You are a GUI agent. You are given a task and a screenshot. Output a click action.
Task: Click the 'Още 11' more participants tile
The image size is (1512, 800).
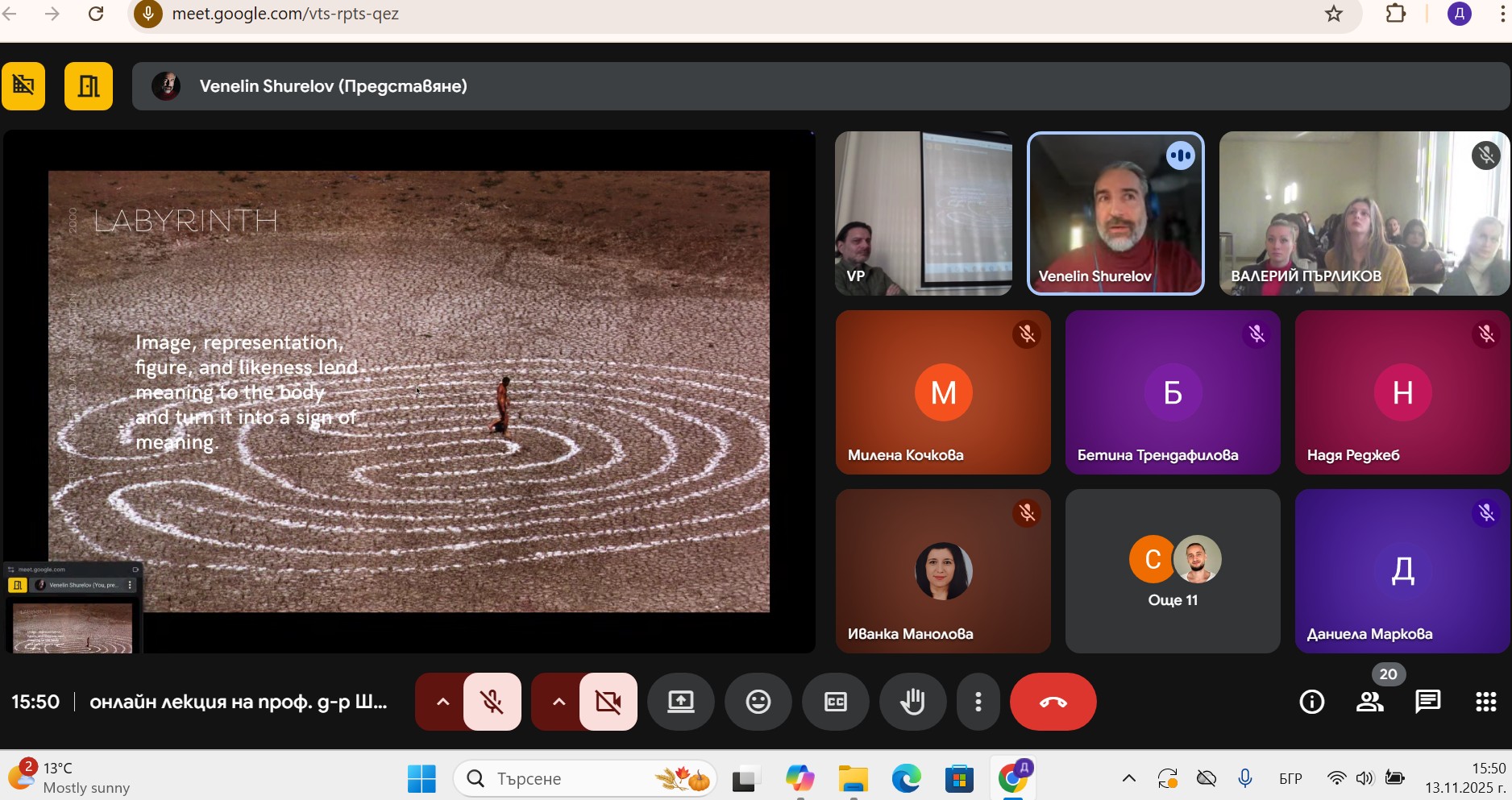pos(1173,571)
